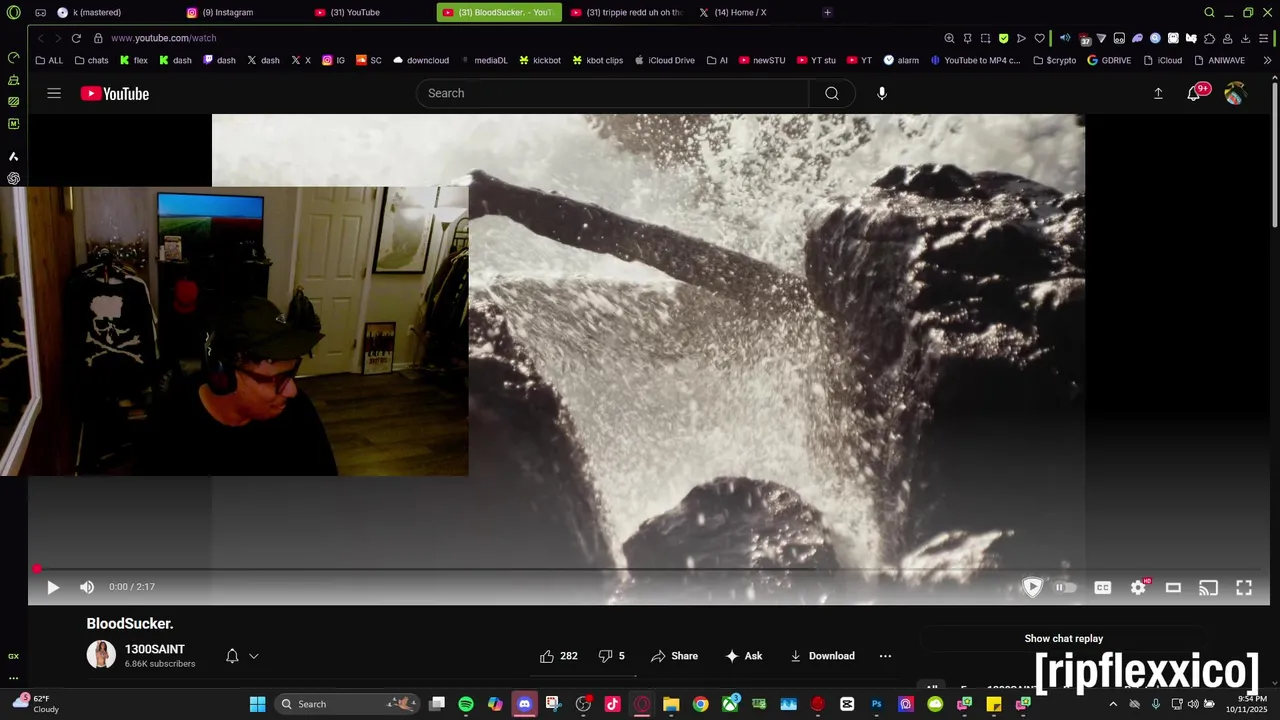Expand notification preferences chevron
This screenshot has height=720, width=1280.
(254, 656)
